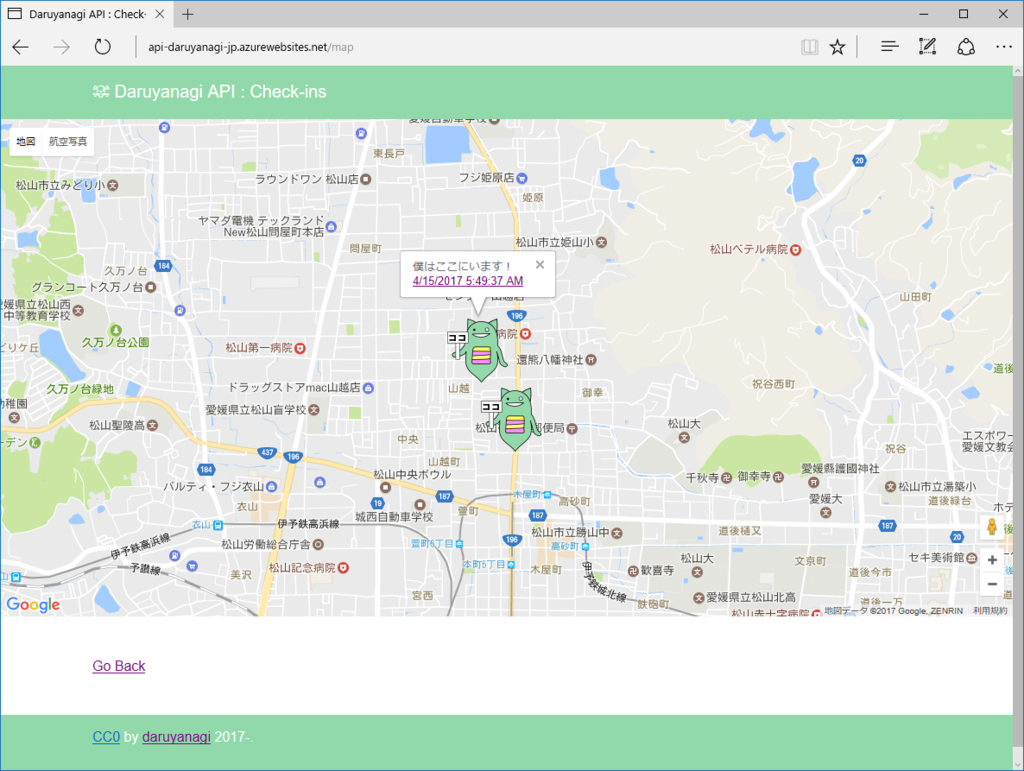Open the daruyanagi footer link
Screen dimensions: 1024x771
tap(176, 737)
